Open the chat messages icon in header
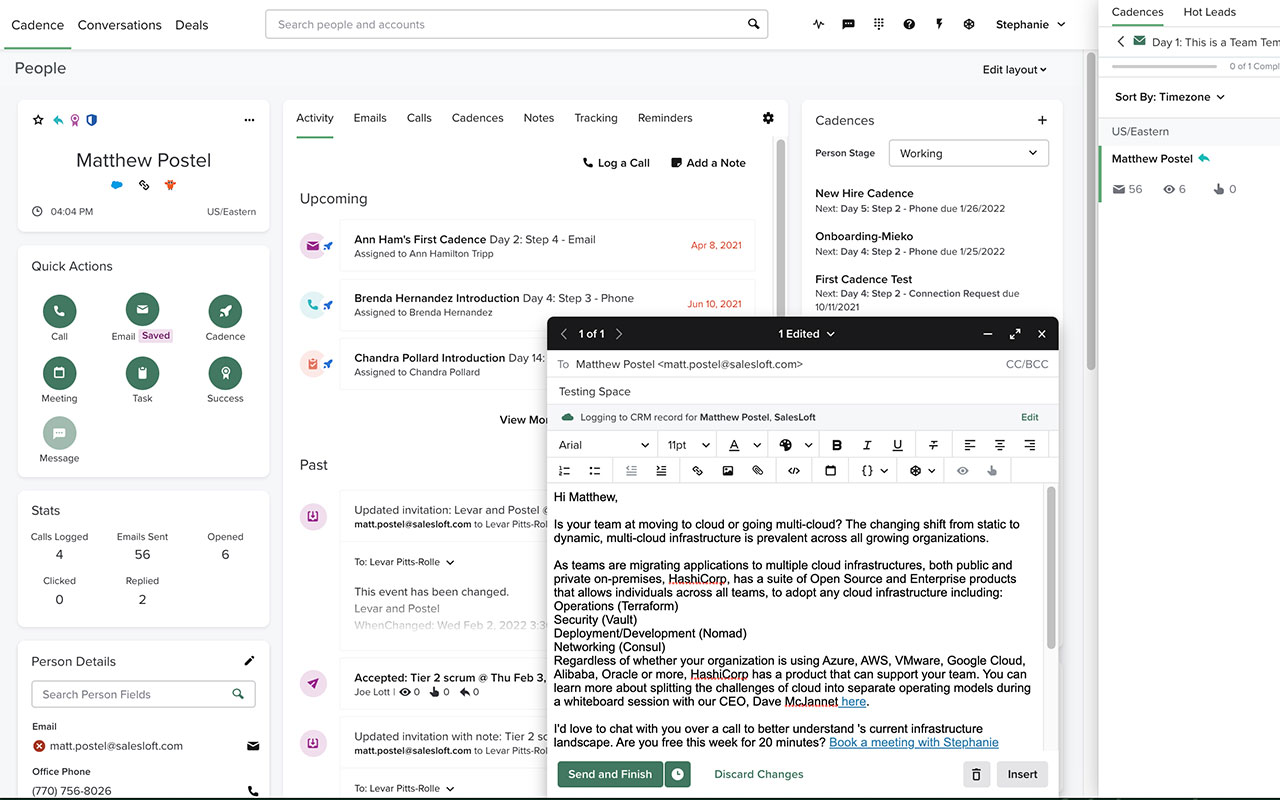Viewport: 1280px width, 800px height. coord(849,25)
